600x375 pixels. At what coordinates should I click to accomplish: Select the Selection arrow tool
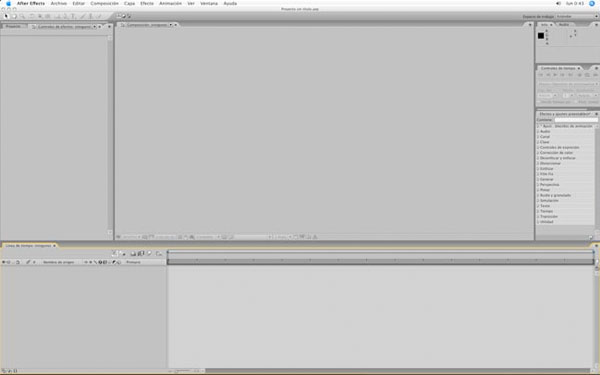point(6,16)
